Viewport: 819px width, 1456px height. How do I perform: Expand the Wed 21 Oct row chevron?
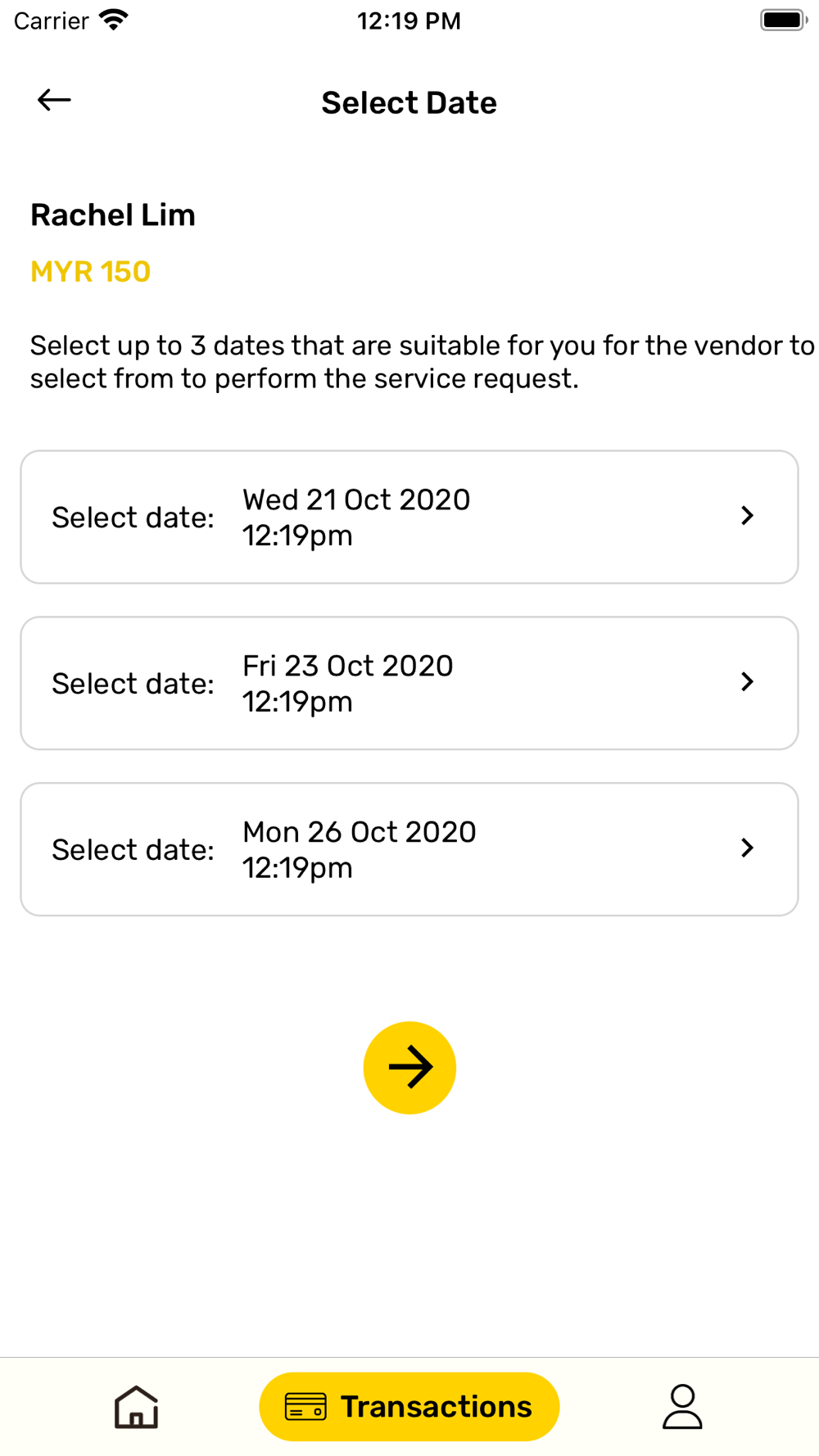coord(747,516)
